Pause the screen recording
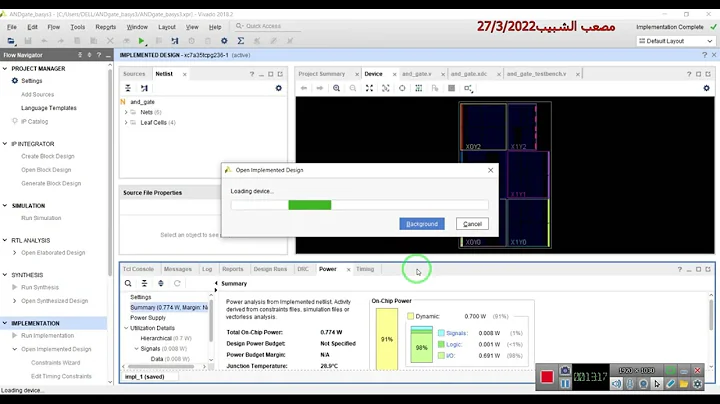The image size is (720, 404). [x=565, y=383]
